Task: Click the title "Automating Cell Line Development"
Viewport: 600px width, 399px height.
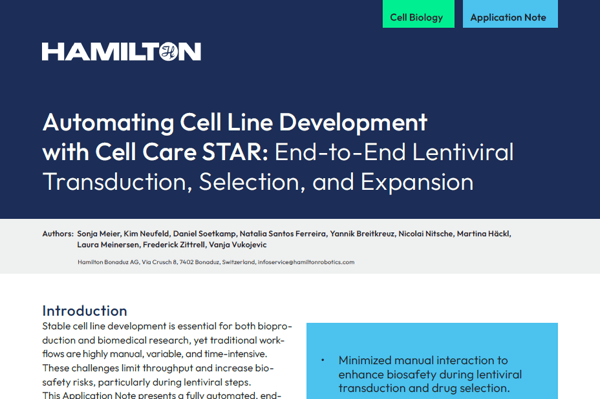Action: pyautogui.click(x=235, y=122)
